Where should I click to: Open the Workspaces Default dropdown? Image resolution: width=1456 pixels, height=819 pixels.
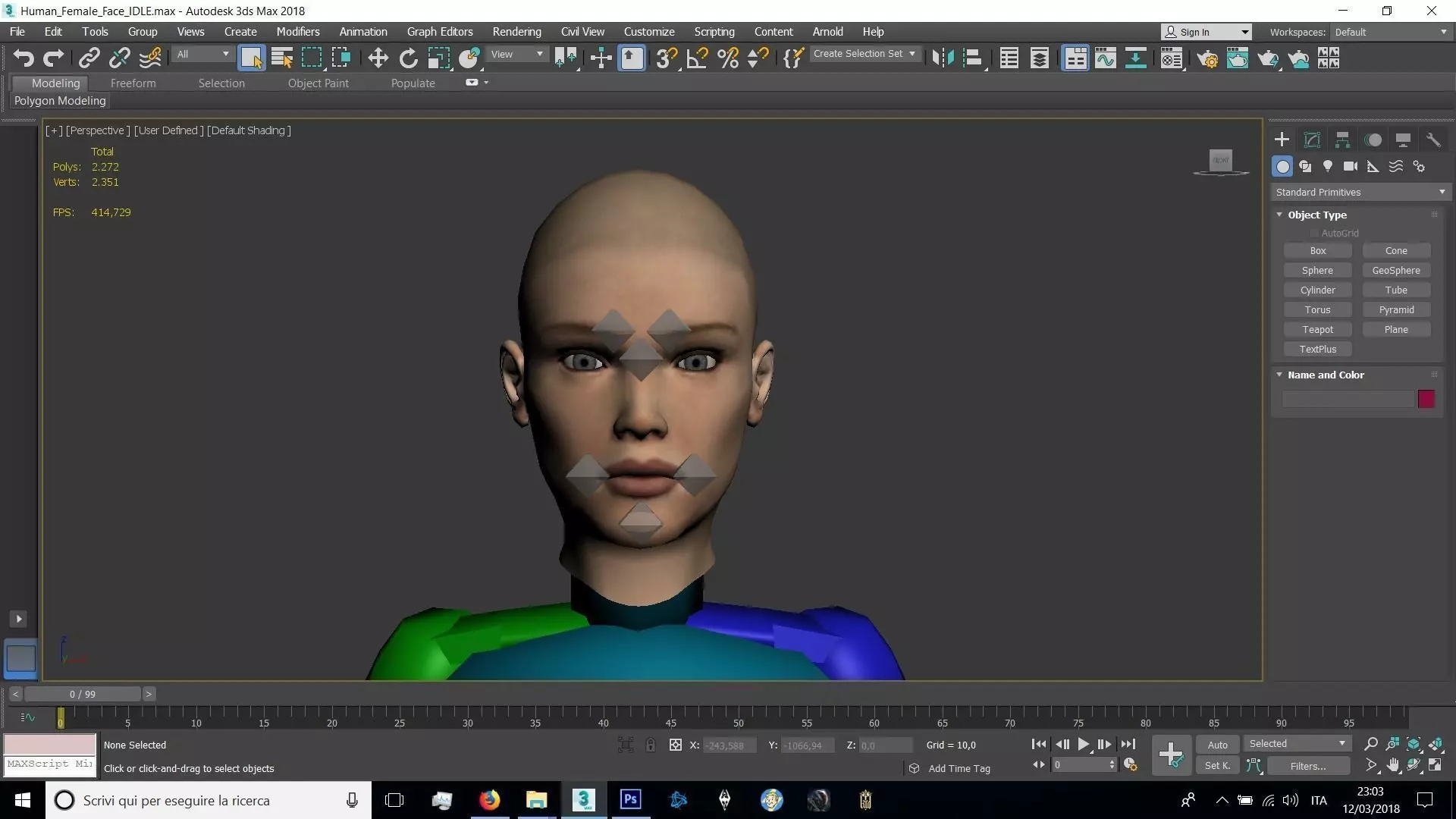1391,32
